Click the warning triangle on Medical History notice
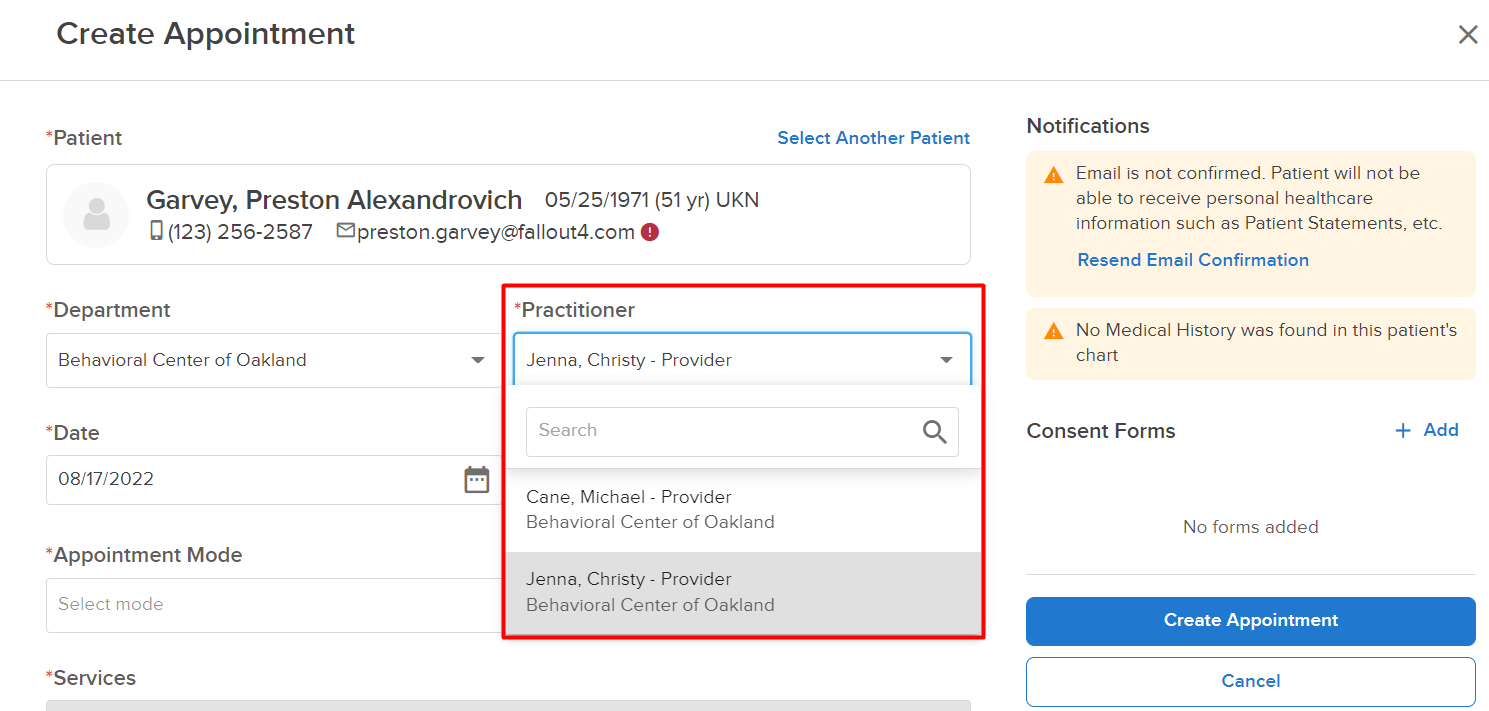The height and width of the screenshot is (711, 1489). 1053,331
